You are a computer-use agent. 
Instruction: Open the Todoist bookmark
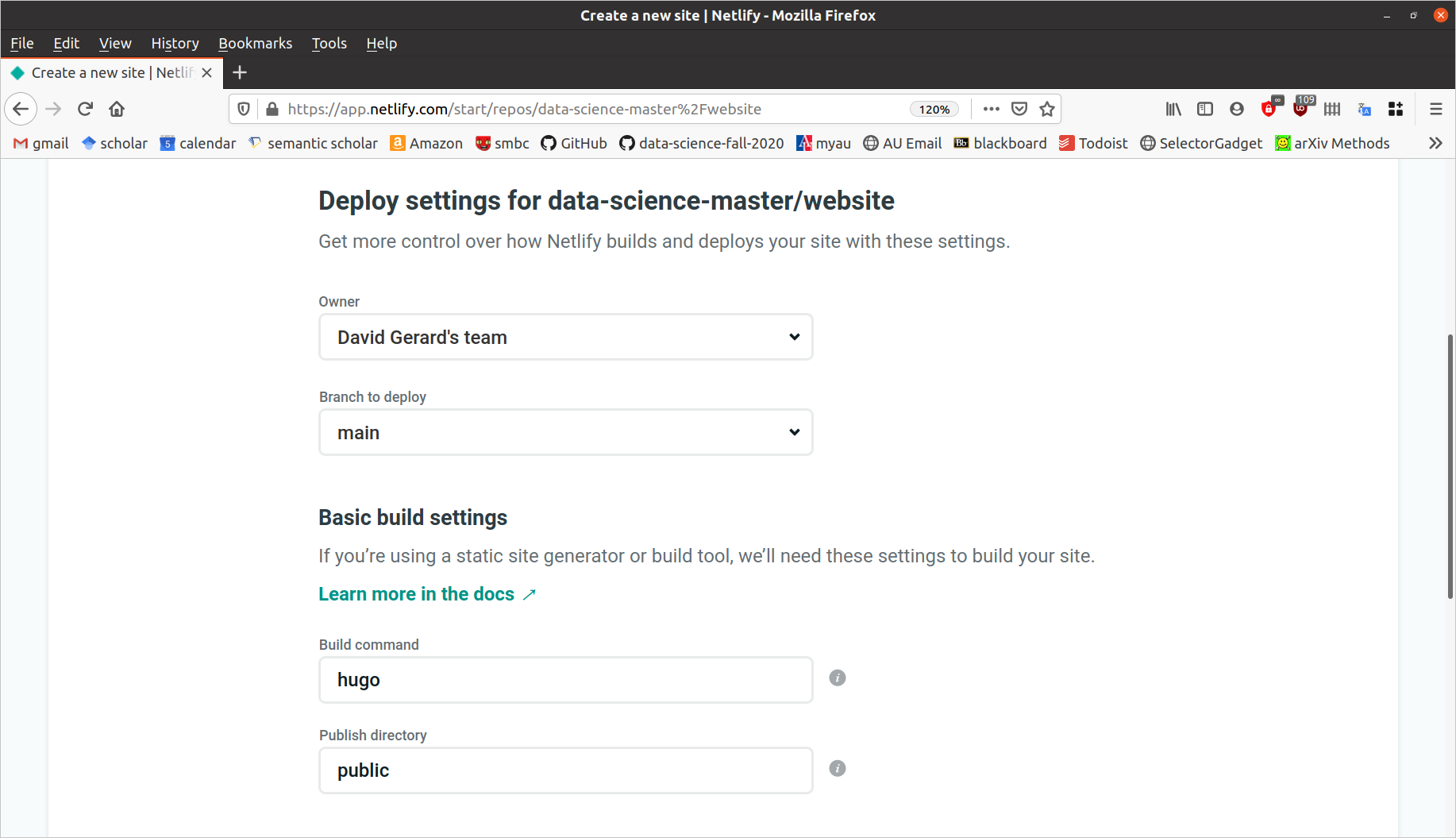[1093, 143]
